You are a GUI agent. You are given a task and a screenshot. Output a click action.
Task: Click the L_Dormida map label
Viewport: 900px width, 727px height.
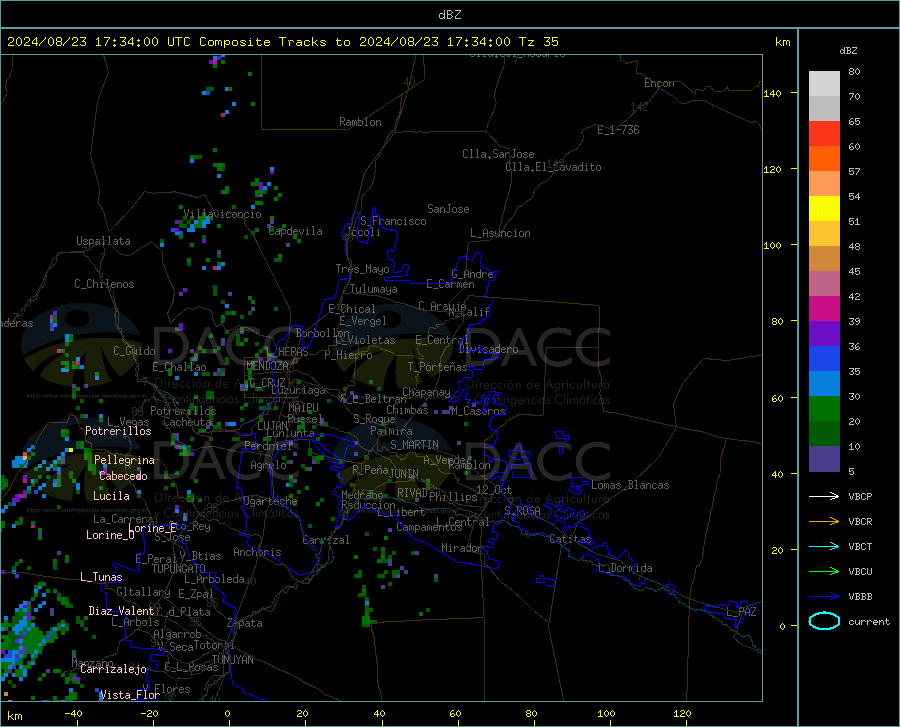[x=625, y=568]
